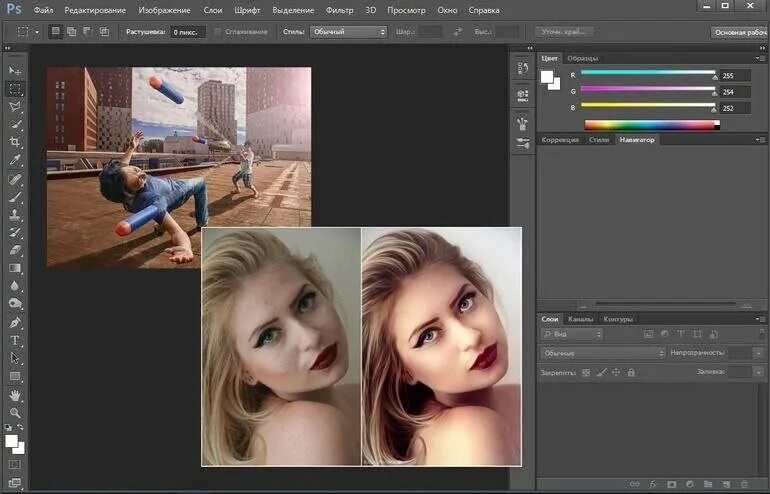Toggle lock transparent pixels icon
The width and height of the screenshot is (770, 494).
[586, 372]
